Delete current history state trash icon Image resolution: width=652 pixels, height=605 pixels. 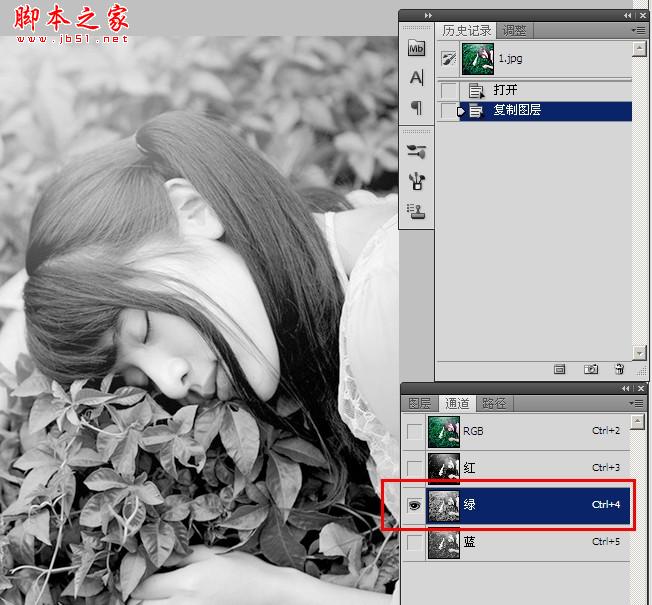coord(619,369)
